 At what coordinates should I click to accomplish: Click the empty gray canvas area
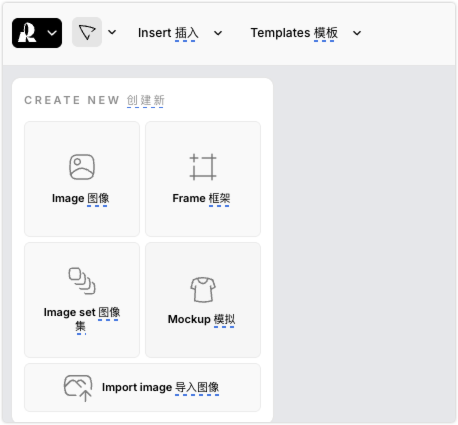click(364, 243)
